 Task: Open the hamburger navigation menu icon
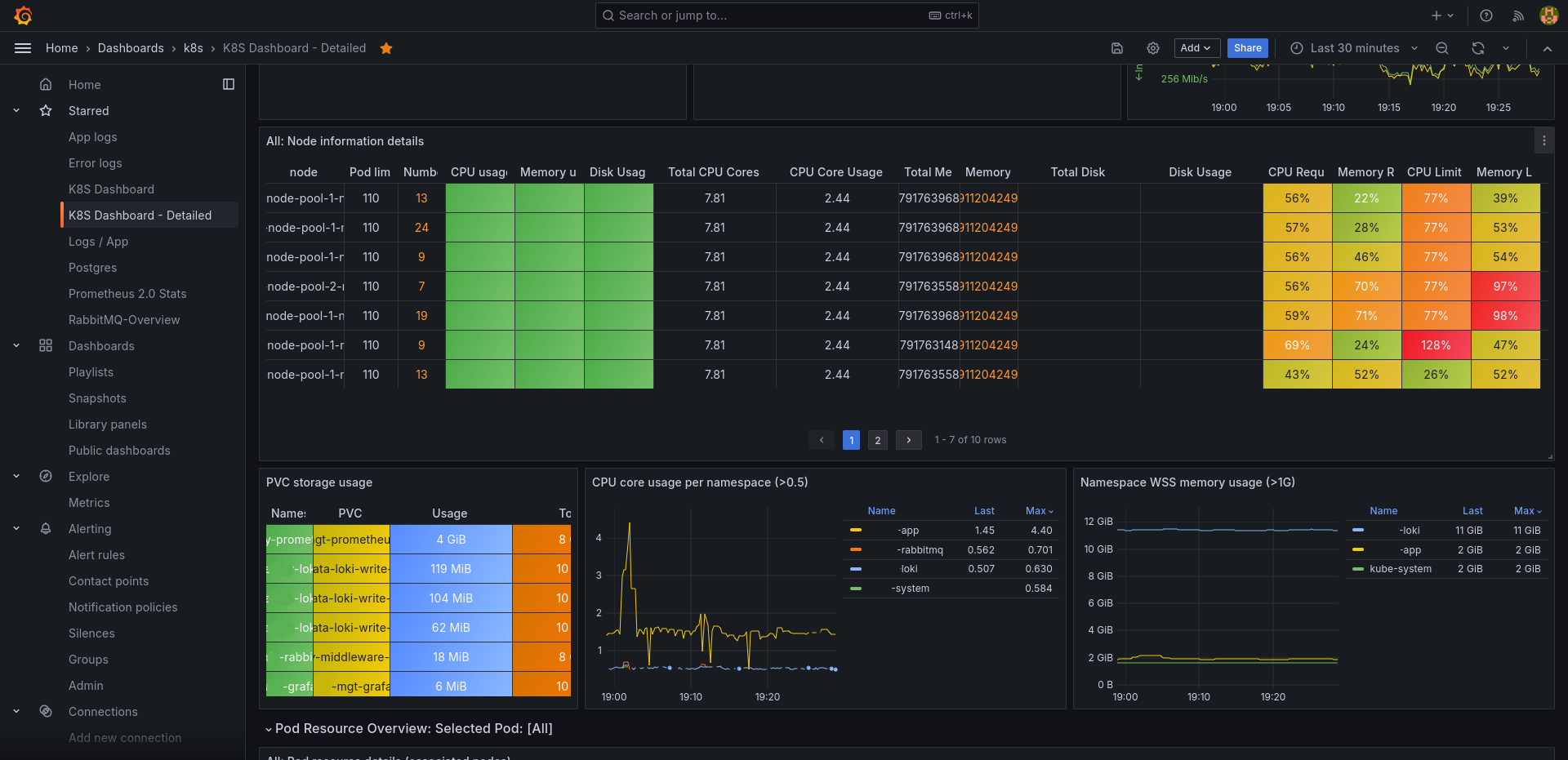tap(23, 48)
